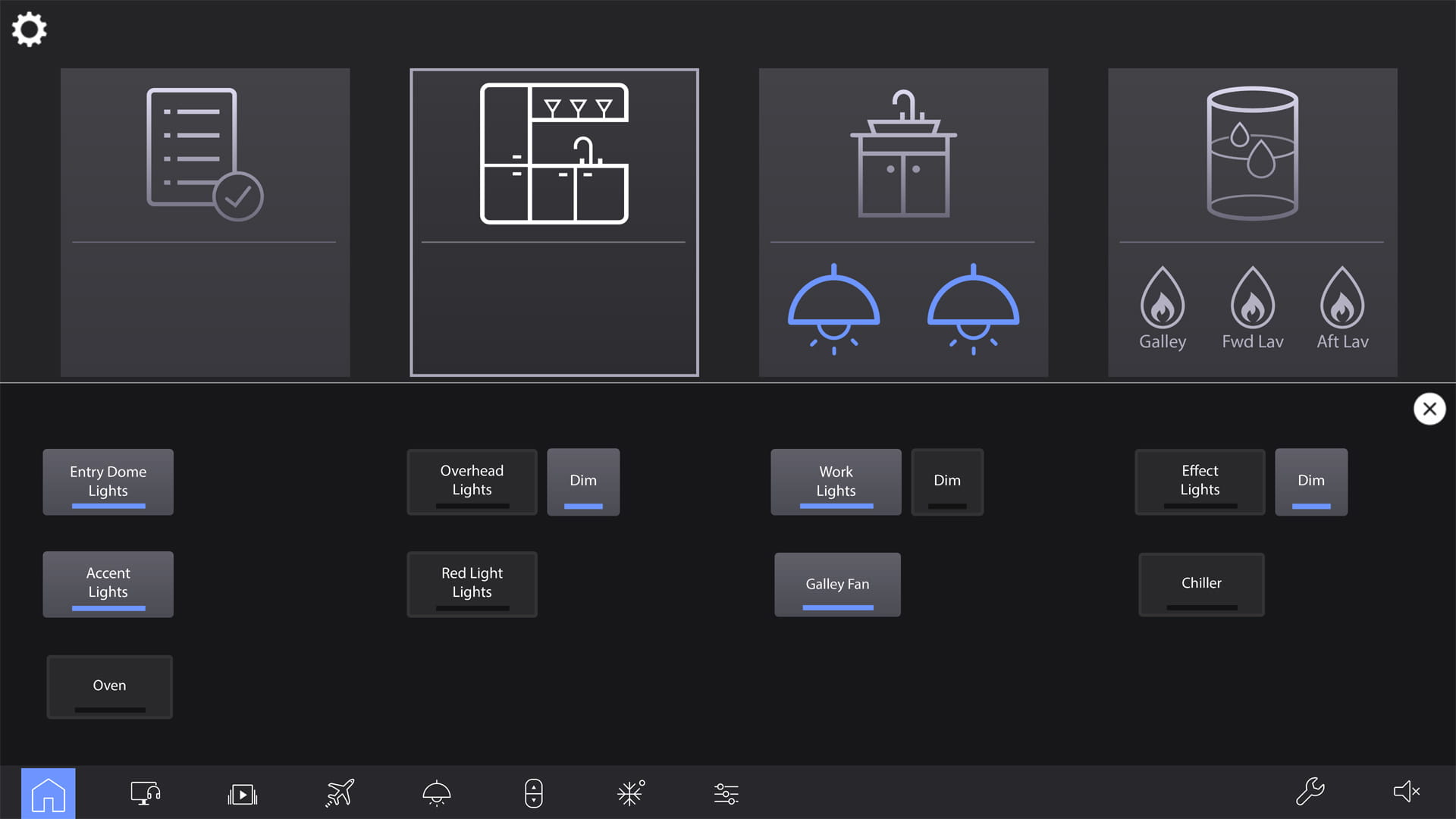Toggle the Red Light Lights
Viewport: 1456px width, 819px height.
pos(472,583)
